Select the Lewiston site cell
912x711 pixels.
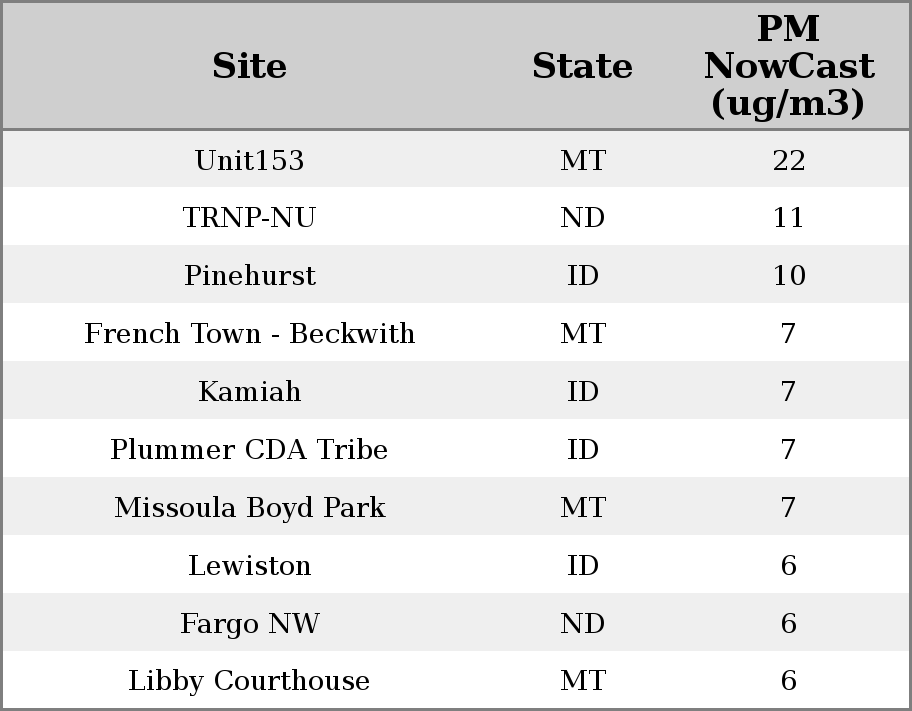click(249, 566)
